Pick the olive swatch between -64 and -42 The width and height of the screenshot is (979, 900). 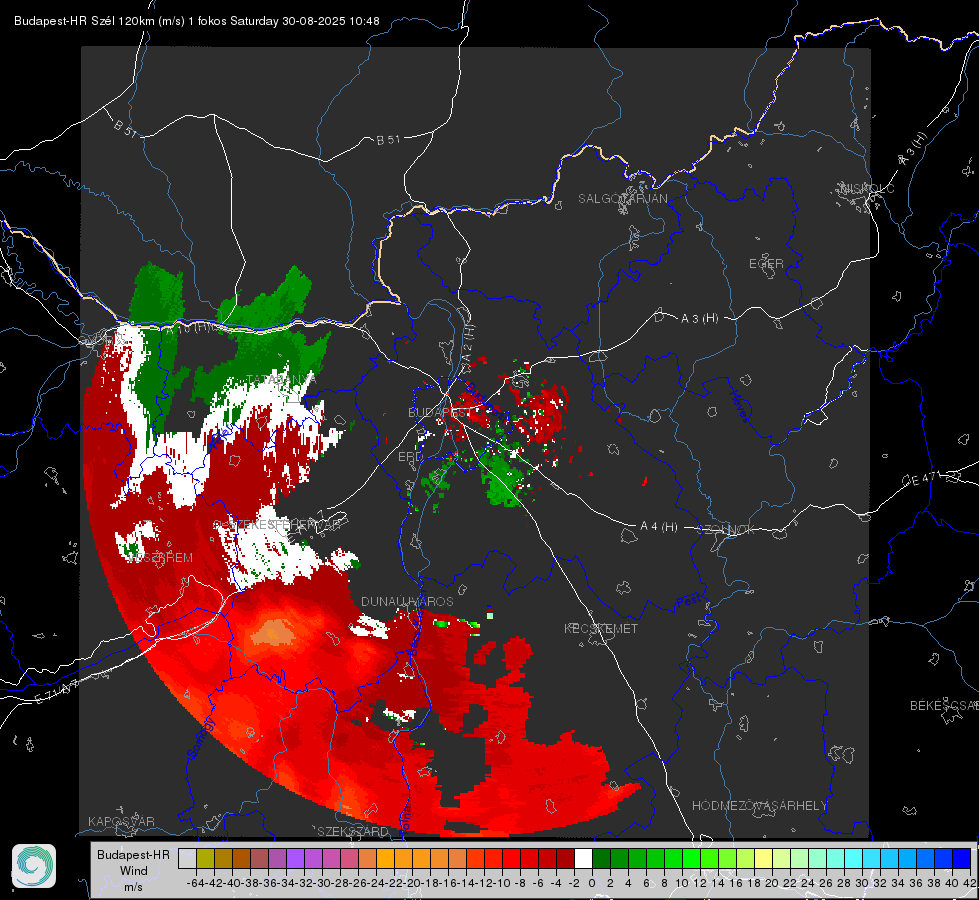coord(205,858)
